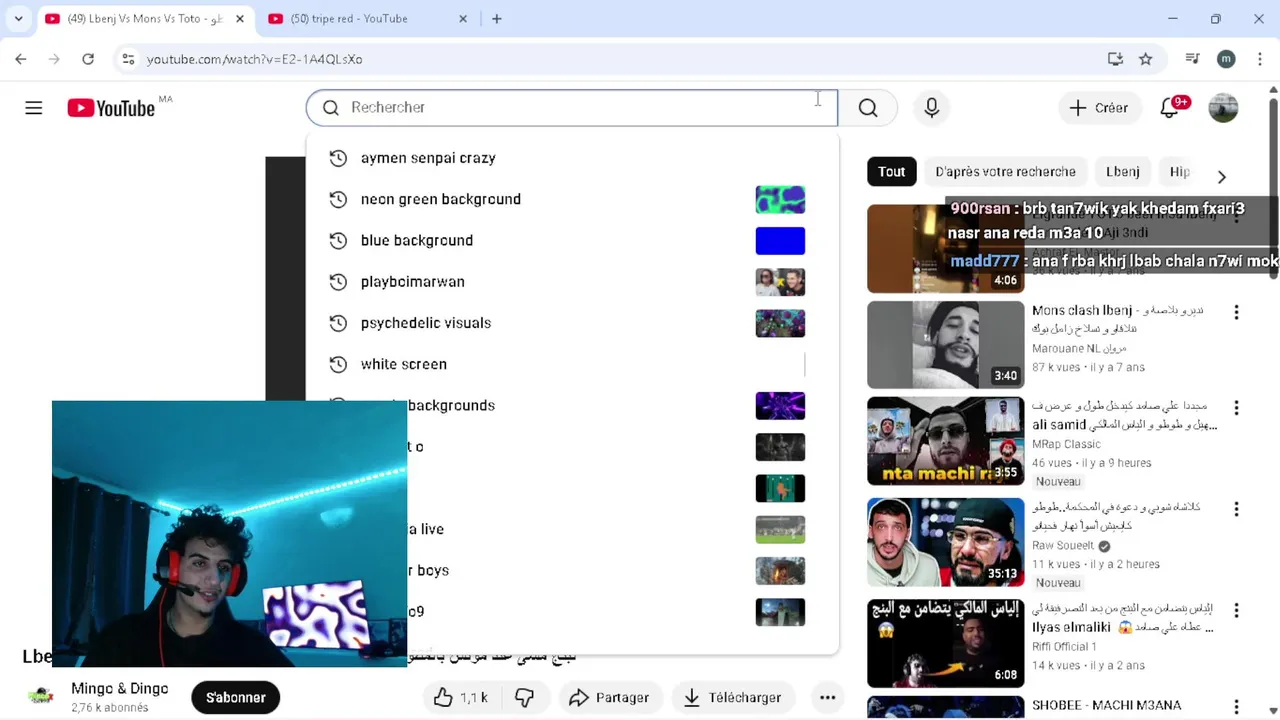Open the tab search dropdown arrow
1280x720 pixels.
click(x=18, y=18)
